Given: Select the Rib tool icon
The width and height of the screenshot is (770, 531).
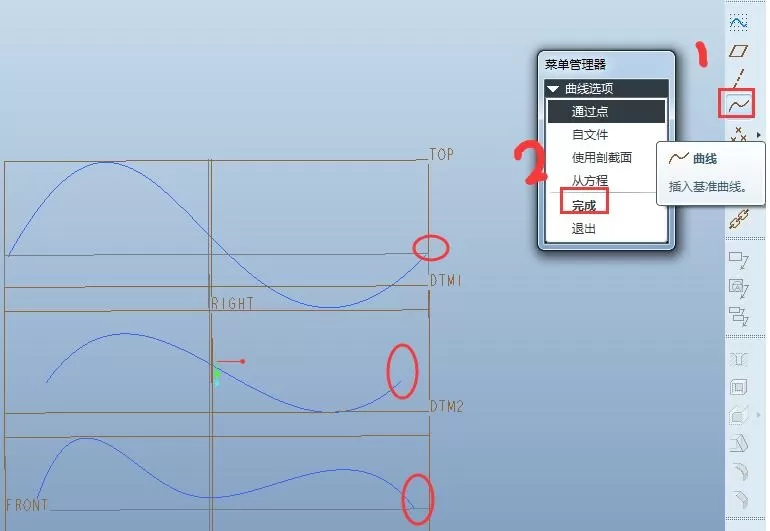Looking at the screenshot, I should 739,416.
